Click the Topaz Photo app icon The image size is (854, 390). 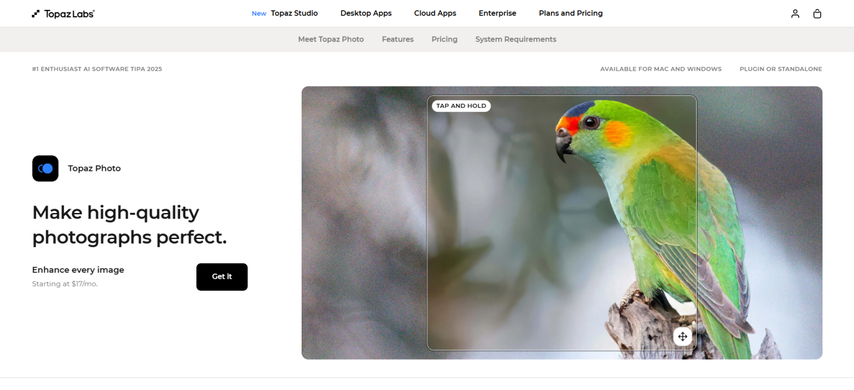click(x=45, y=168)
